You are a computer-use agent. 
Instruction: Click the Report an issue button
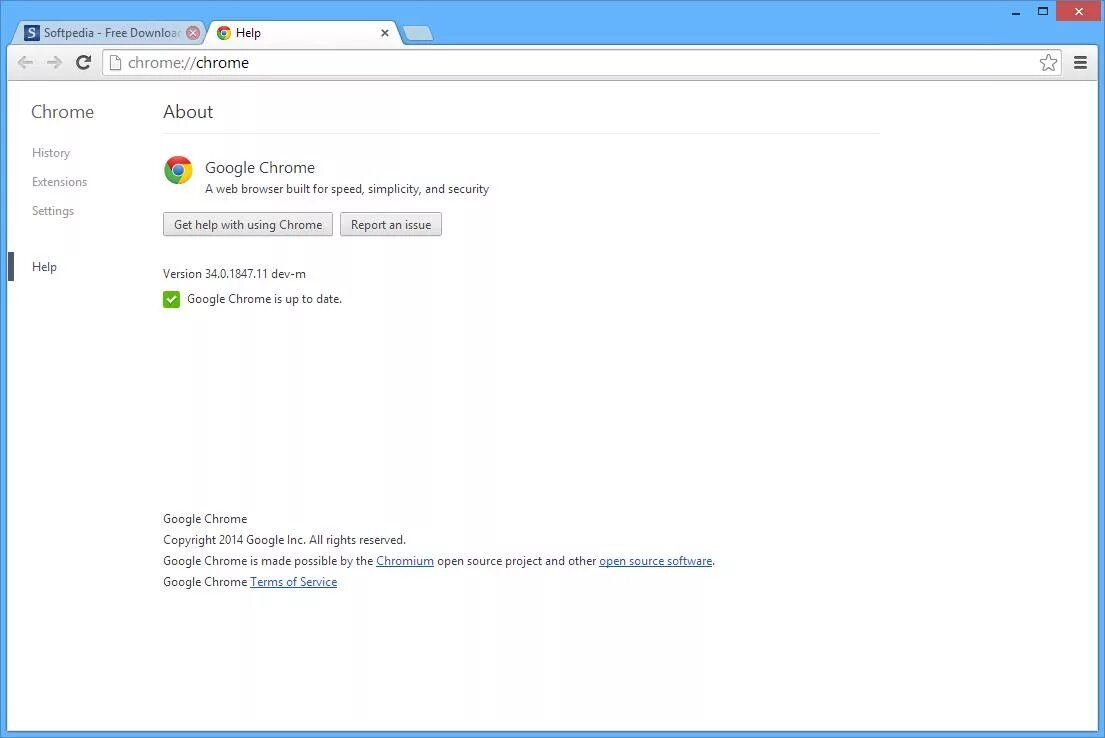[x=391, y=224]
